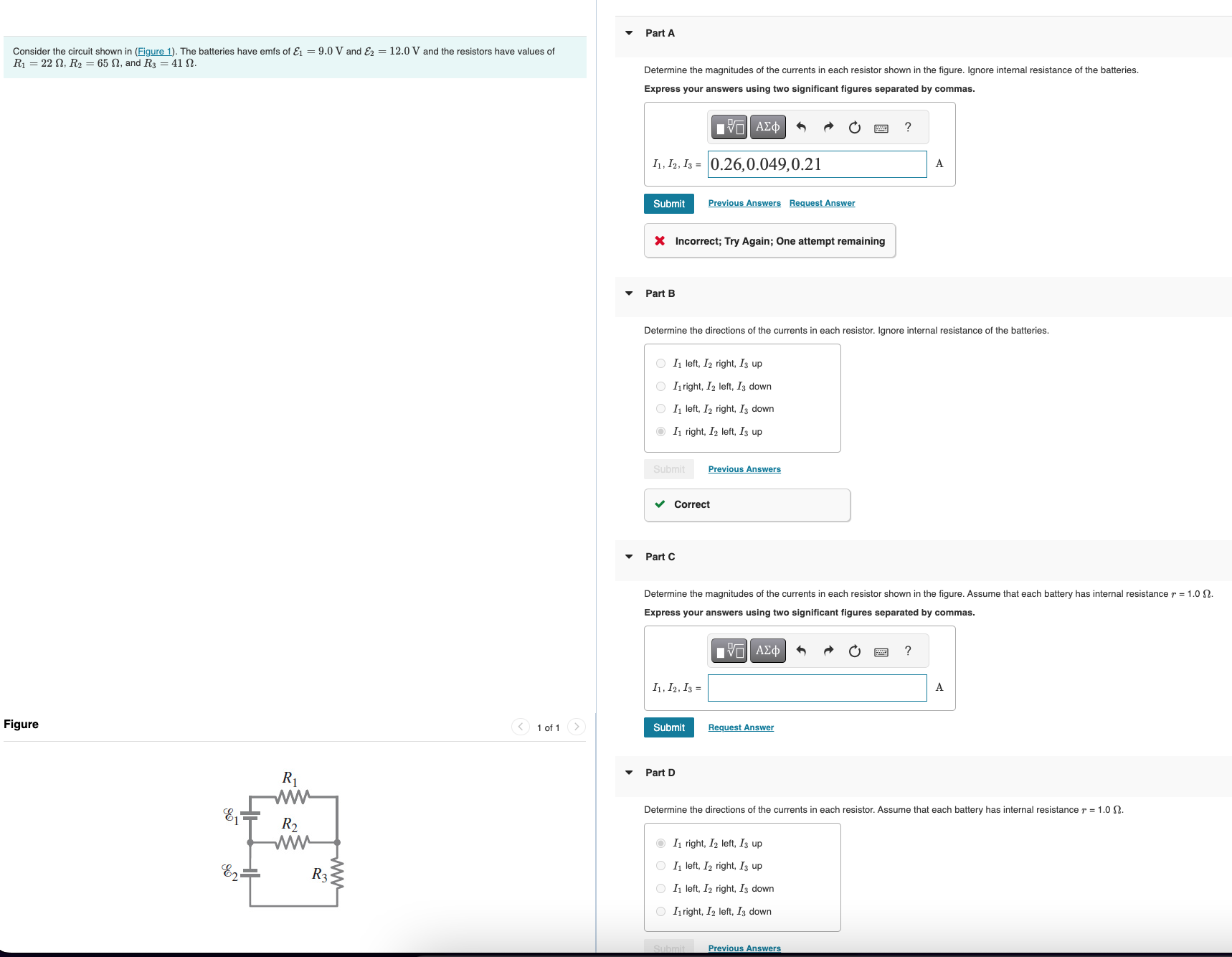Click inside the Part C answer input box

(817, 687)
